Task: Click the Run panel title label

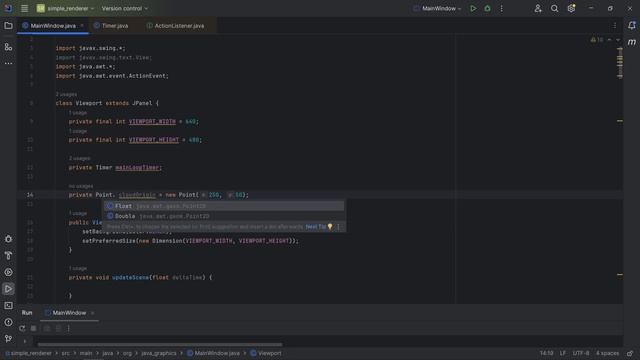Action: 27,313
